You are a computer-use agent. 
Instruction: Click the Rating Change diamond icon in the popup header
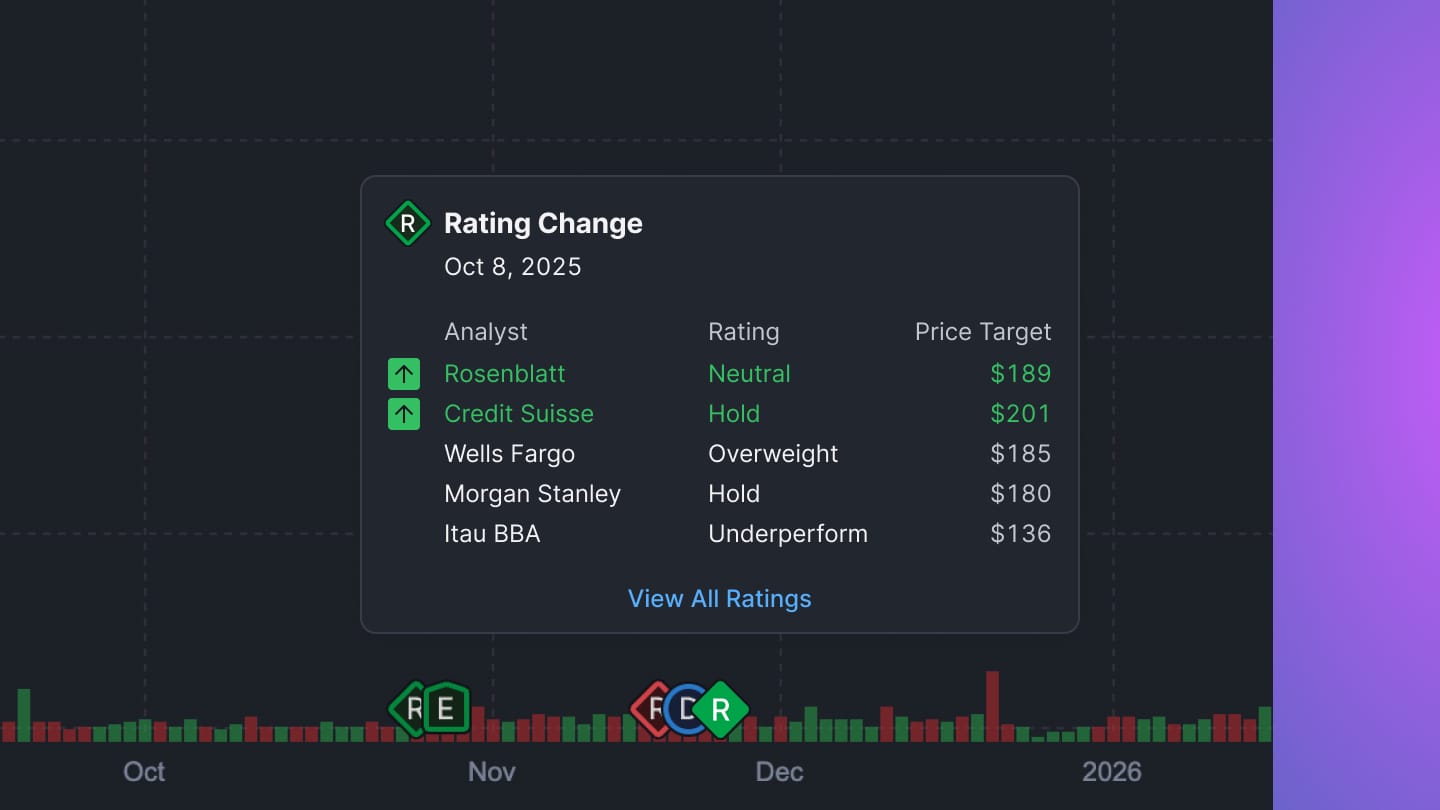pyautogui.click(x=407, y=223)
